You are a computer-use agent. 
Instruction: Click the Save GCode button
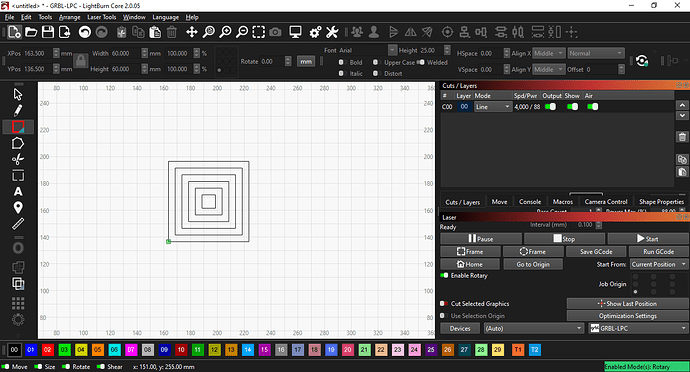596,251
